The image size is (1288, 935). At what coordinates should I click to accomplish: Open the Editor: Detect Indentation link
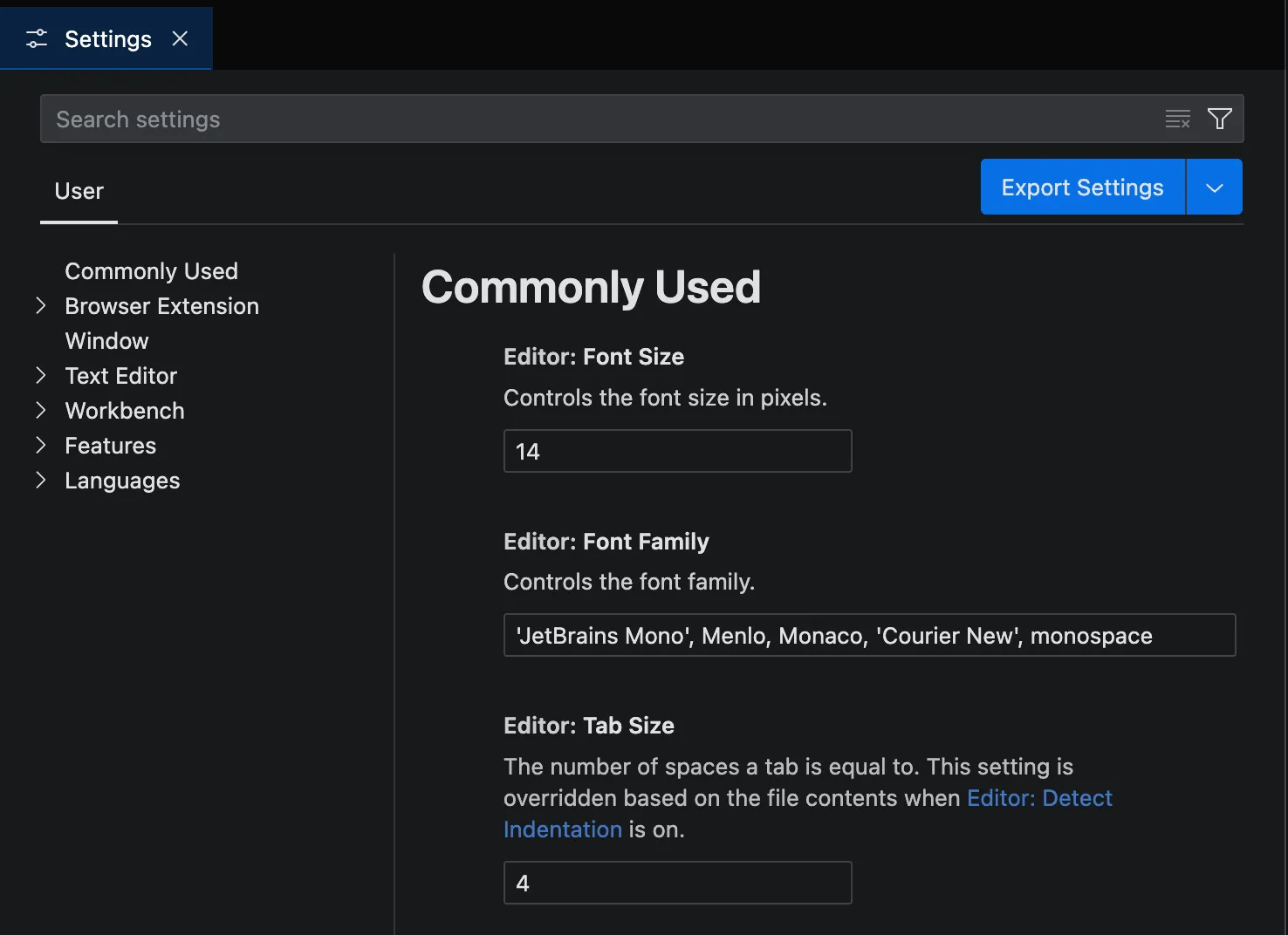(x=1038, y=798)
